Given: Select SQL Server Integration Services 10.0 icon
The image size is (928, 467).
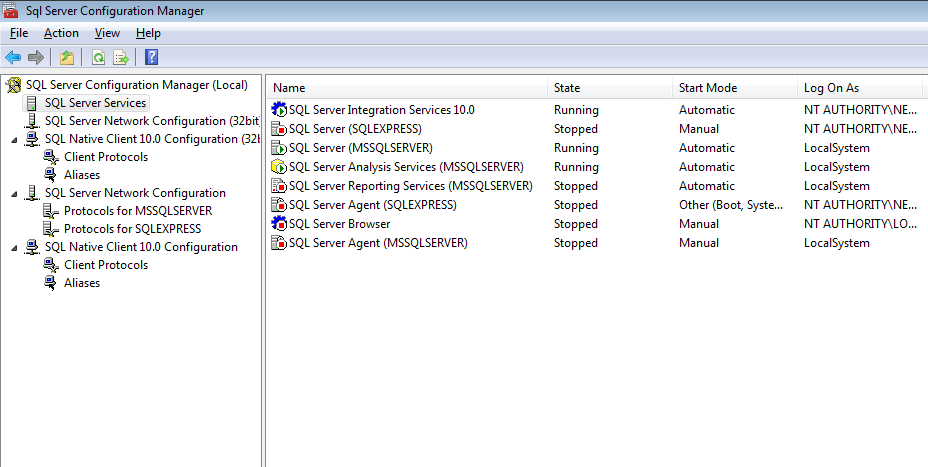Looking at the screenshot, I should pos(279,109).
